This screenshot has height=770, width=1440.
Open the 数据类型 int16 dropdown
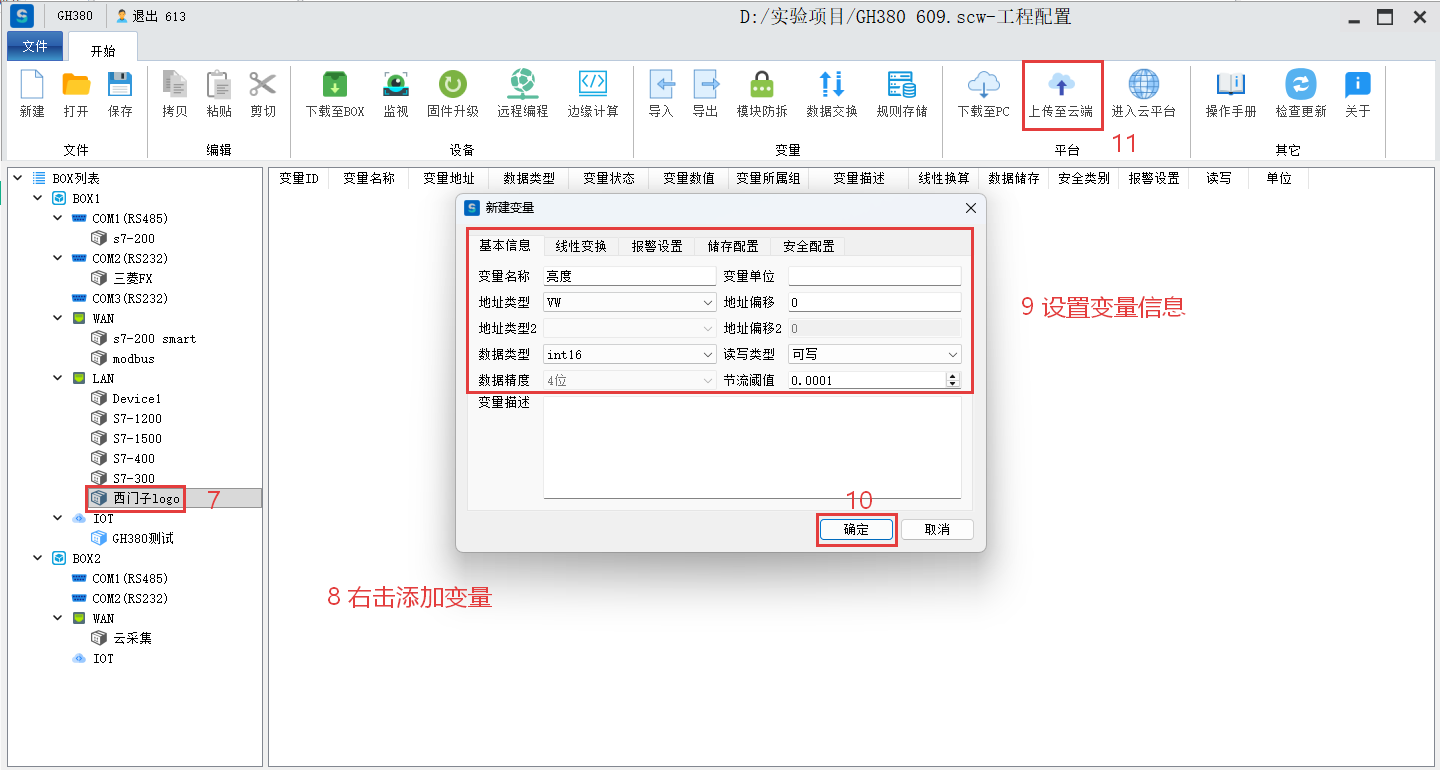pyautogui.click(x=708, y=354)
